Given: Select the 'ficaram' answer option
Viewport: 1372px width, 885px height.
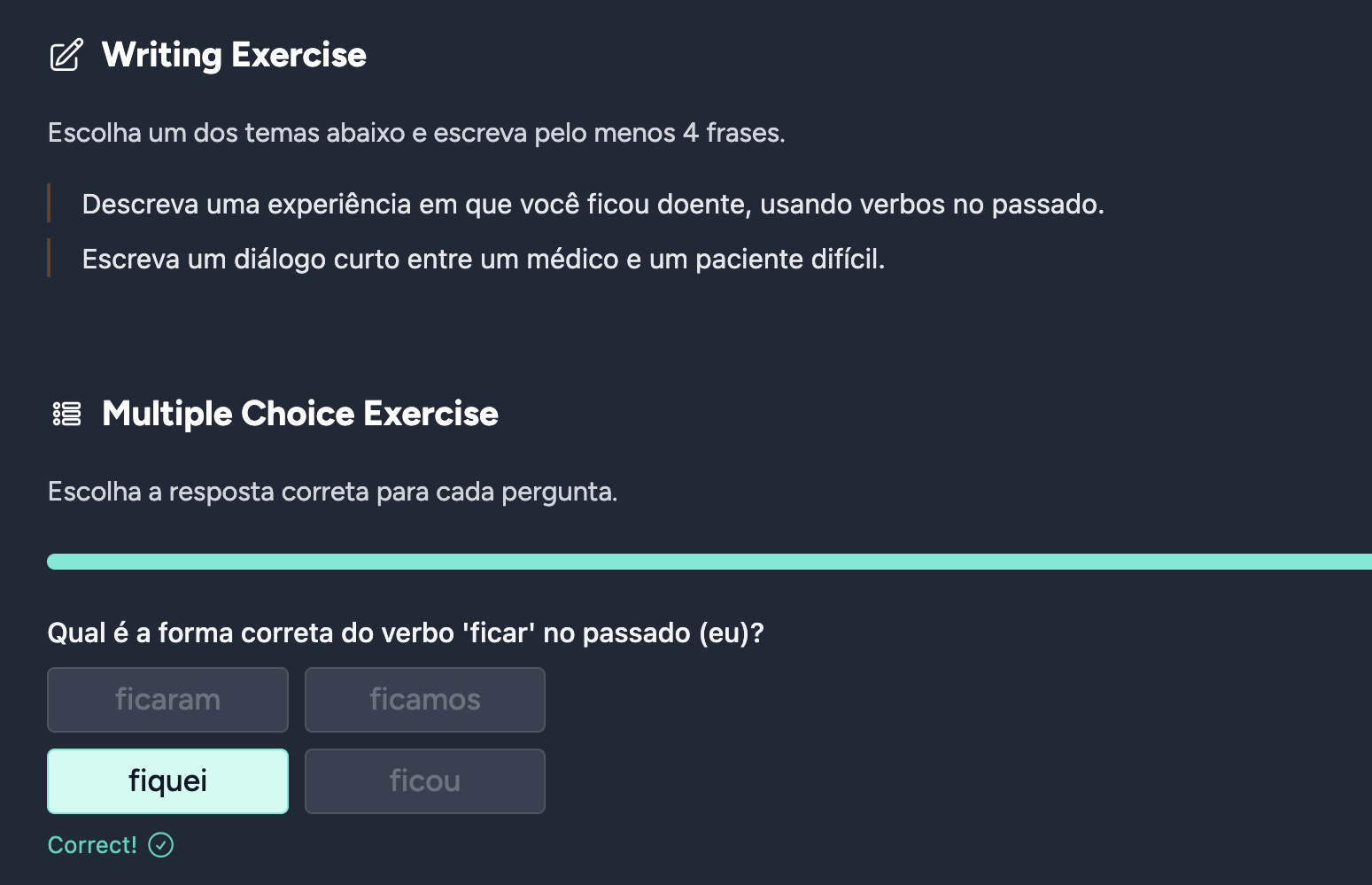Looking at the screenshot, I should (x=167, y=700).
